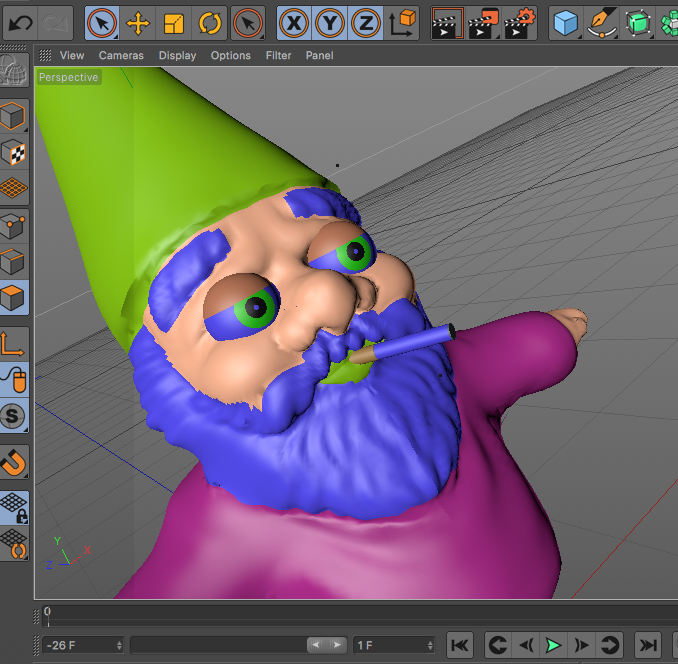Toggle the Z axis lock
The height and width of the screenshot is (664, 678).
click(366, 22)
